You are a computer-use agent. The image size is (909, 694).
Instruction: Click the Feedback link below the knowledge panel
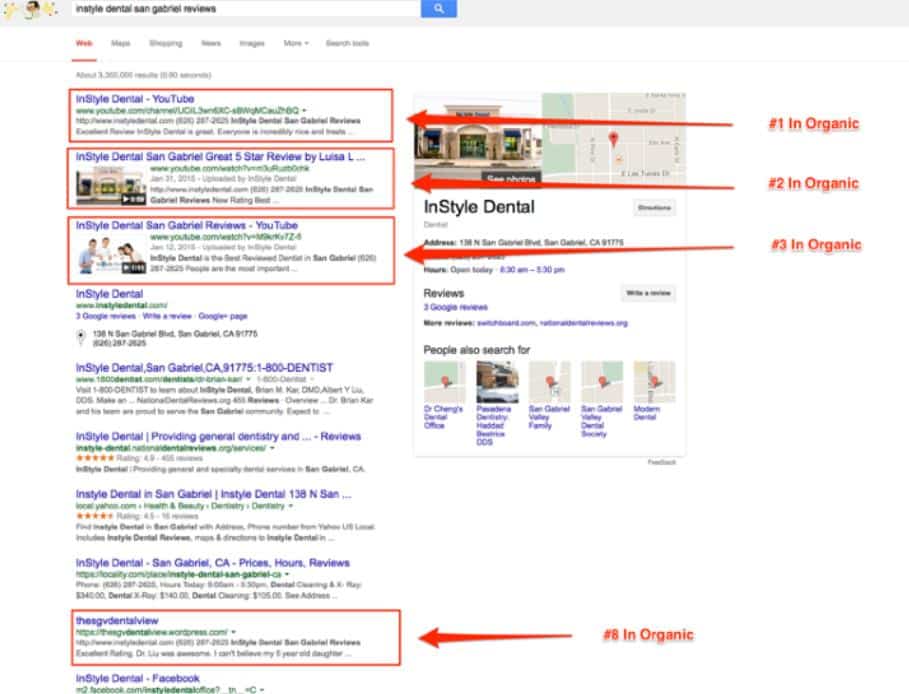661,463
